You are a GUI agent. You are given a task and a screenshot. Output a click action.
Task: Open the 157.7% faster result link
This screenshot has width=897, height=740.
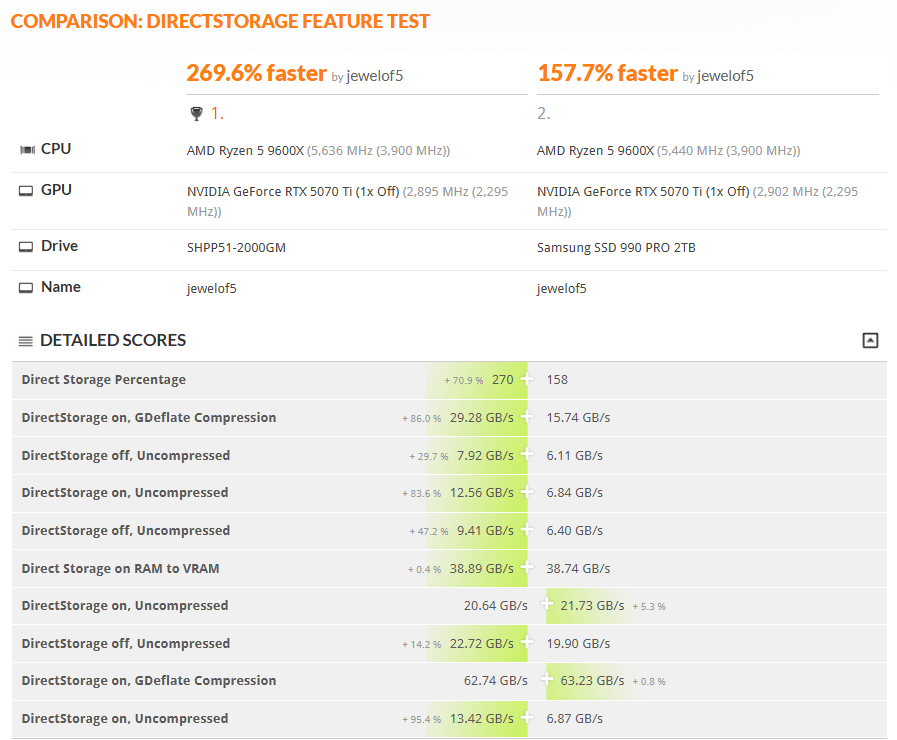pos(608,73)
